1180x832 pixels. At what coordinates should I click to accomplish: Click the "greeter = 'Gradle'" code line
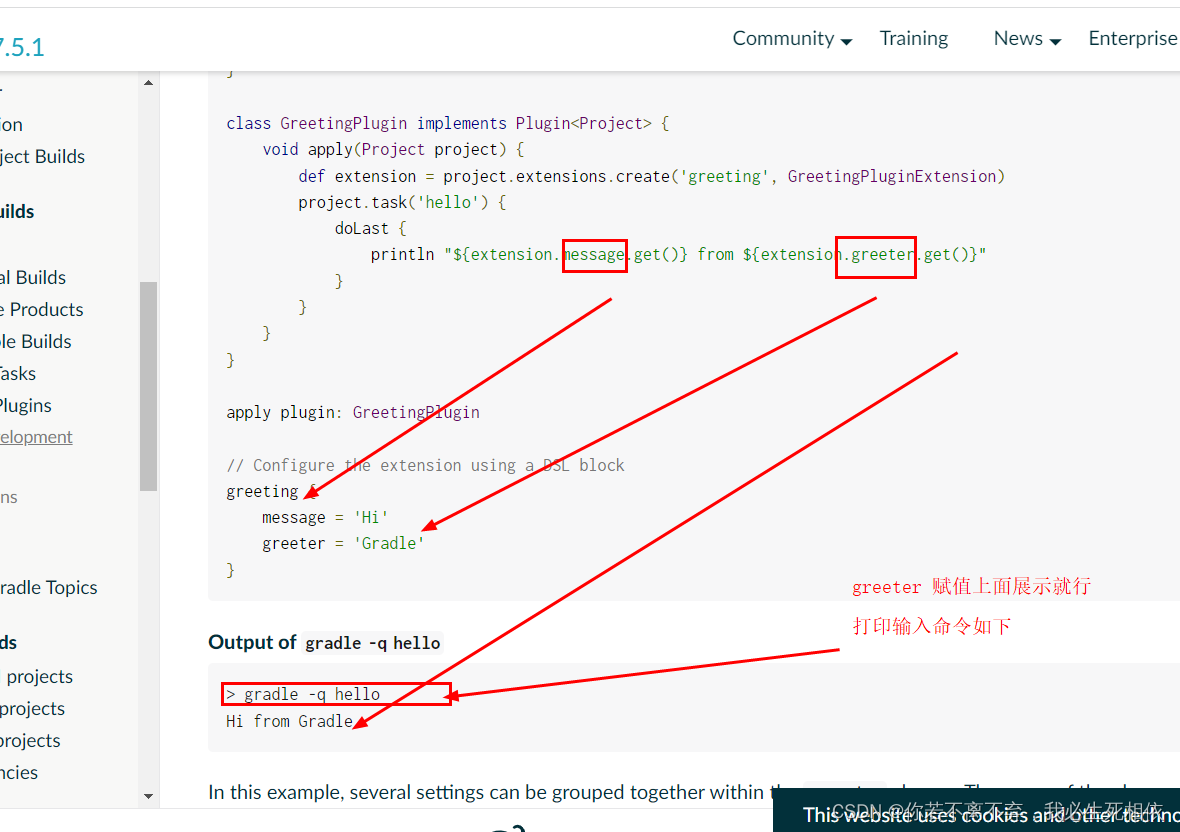click(343, 544)
